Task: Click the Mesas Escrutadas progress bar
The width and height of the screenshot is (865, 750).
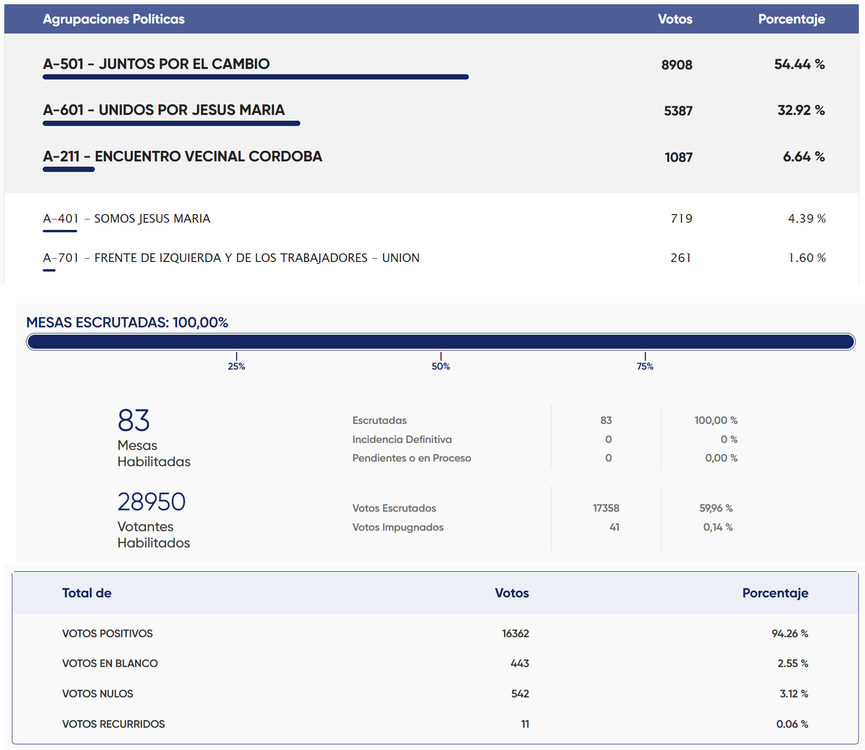Action: tap(440, 342)
